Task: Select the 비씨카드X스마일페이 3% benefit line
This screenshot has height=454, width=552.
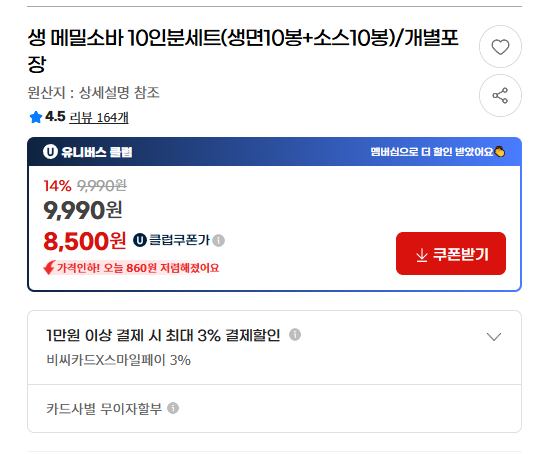Action: 118,360
